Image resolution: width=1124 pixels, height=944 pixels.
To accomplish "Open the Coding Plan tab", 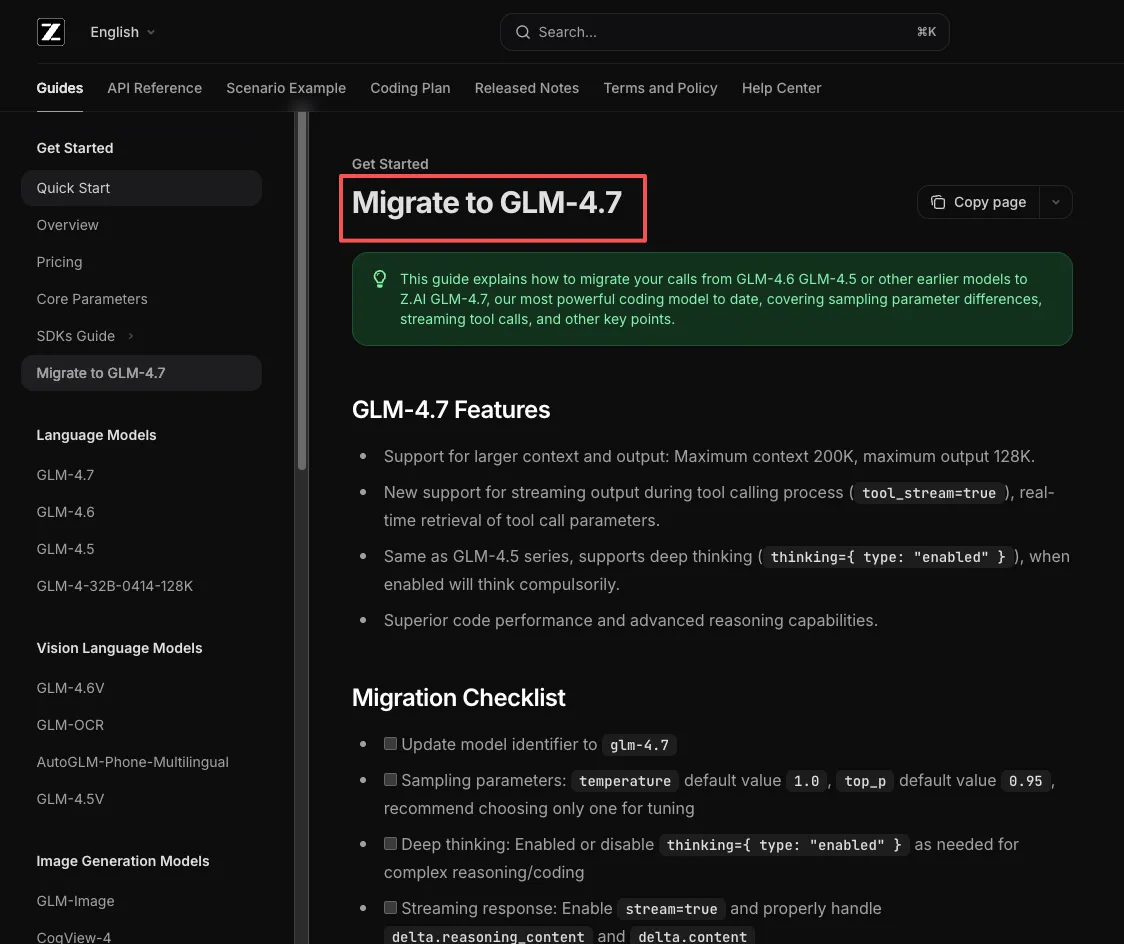I will tap(410, 88).
